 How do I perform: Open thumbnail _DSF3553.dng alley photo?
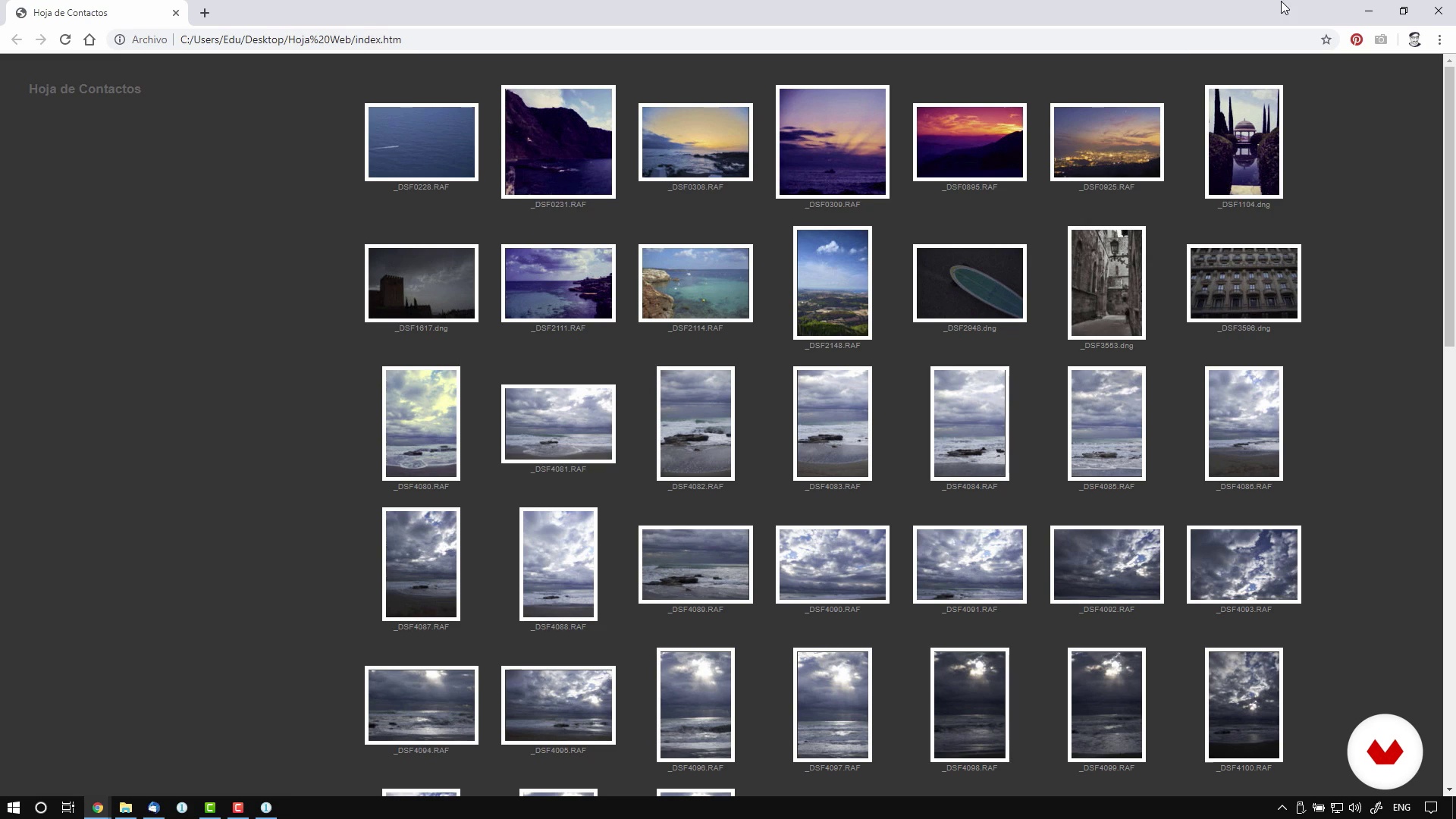tap(1107, 283)
